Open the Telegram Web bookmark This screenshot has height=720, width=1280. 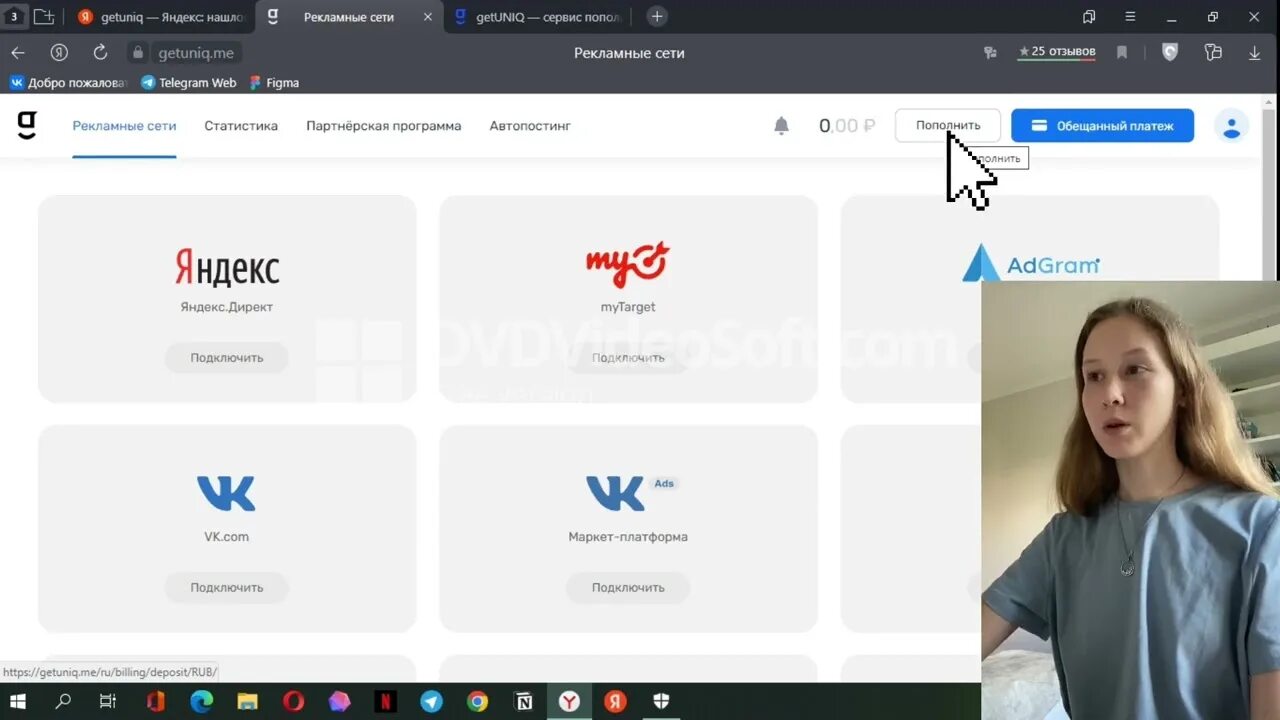click(x=189, y=83)
